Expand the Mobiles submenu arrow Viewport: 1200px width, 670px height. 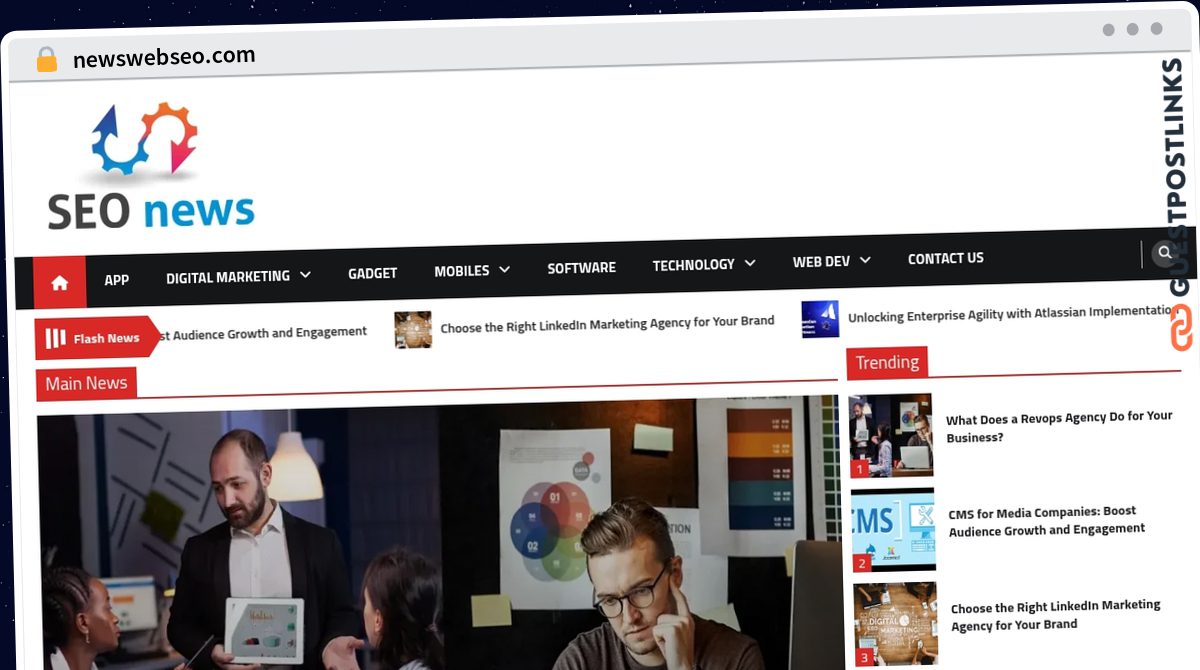tap(504, 269)
